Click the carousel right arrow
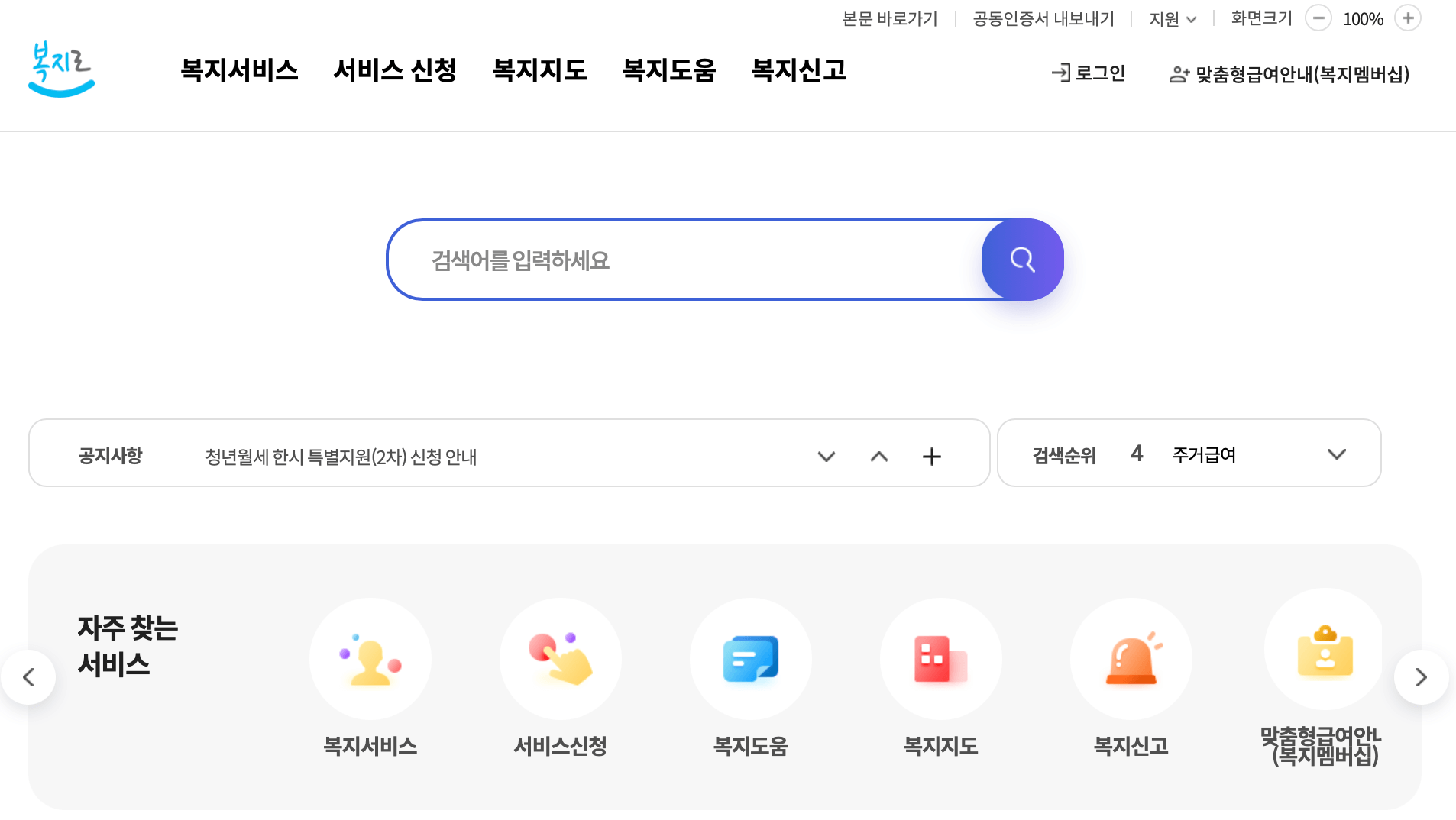The width and height of the screenshot is (1456, 820). click(x=1422, y=677)
